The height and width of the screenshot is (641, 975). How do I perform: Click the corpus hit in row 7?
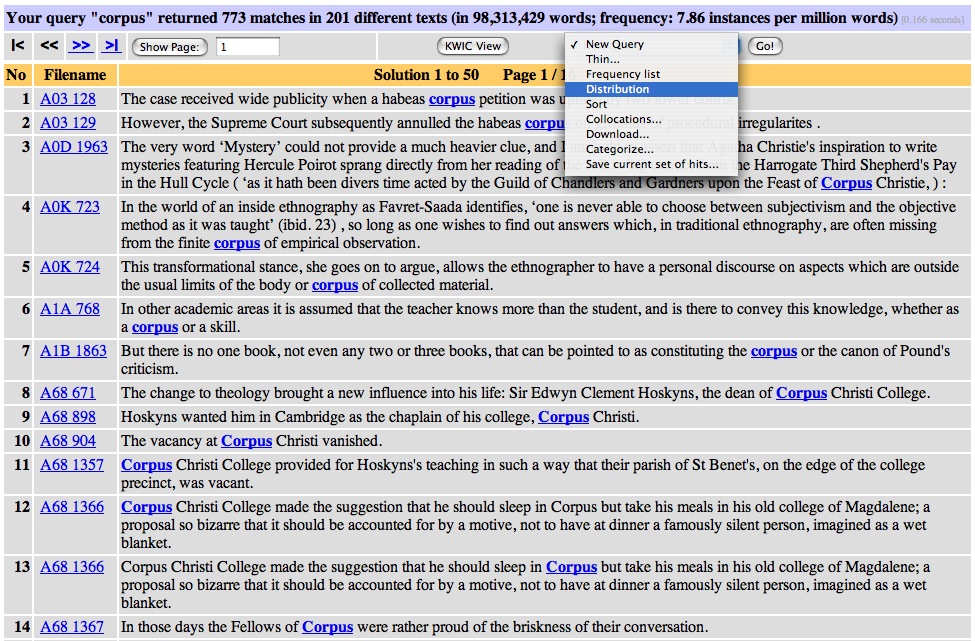pyautogui.click(x=773, y=351)
